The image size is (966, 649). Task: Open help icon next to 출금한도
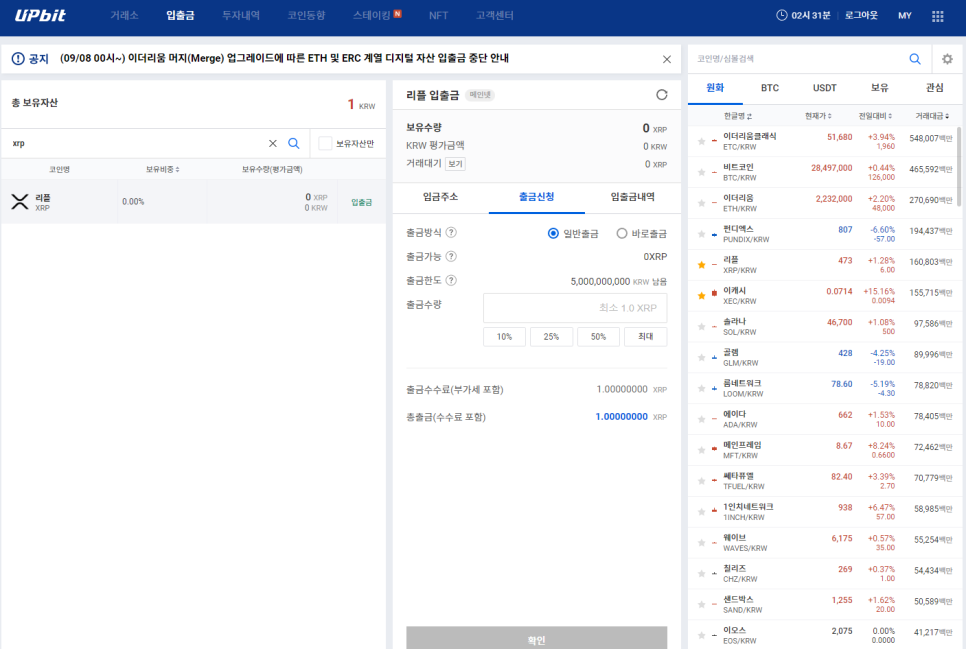451,280
